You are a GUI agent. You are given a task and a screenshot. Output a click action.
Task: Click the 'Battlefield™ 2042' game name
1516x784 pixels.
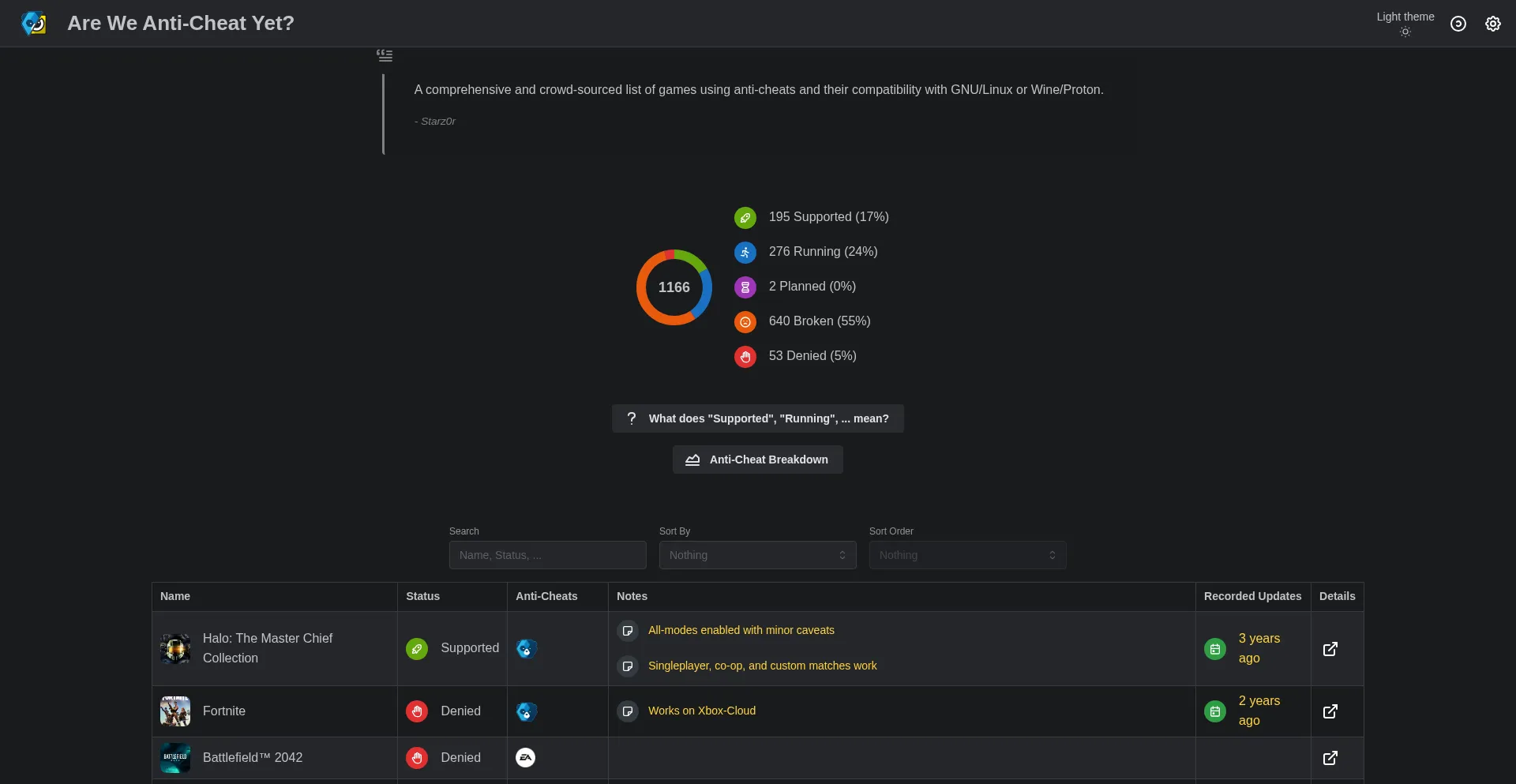pos(253,757)
